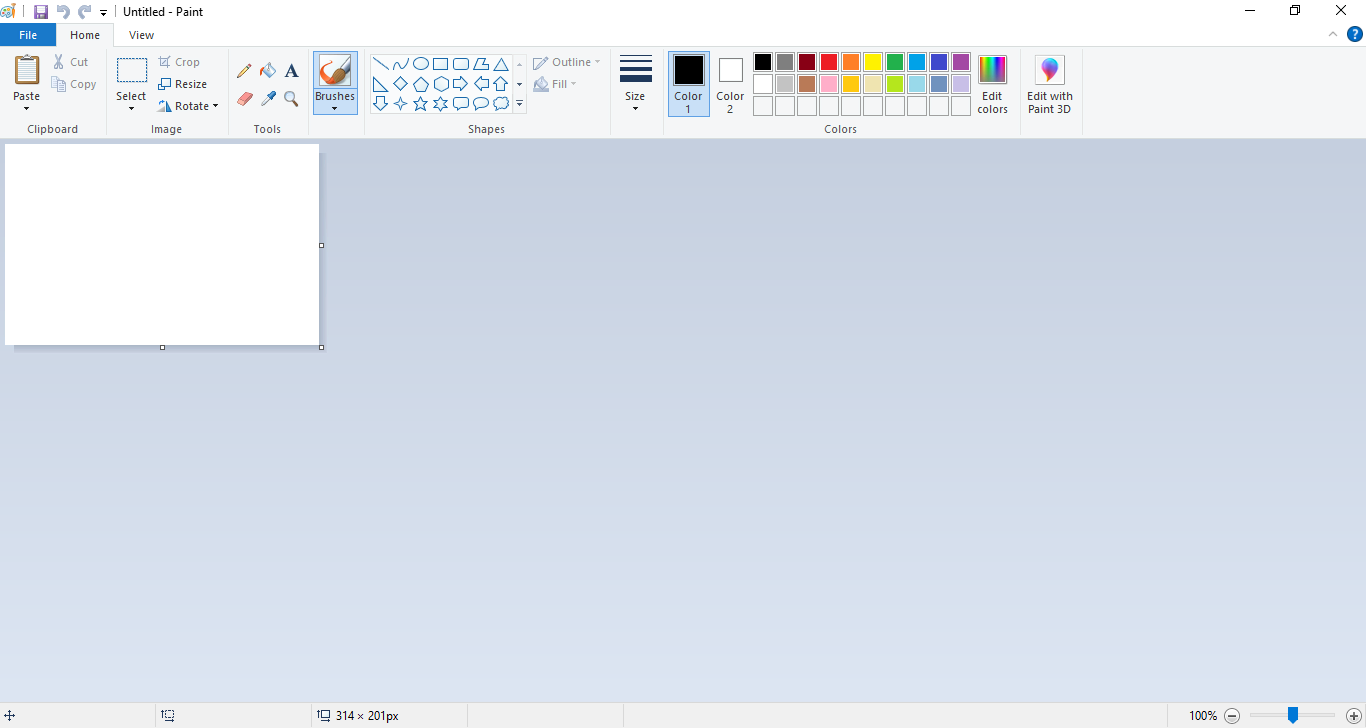
Task: Select the Text tool
Action: click(x=291, y=71)
